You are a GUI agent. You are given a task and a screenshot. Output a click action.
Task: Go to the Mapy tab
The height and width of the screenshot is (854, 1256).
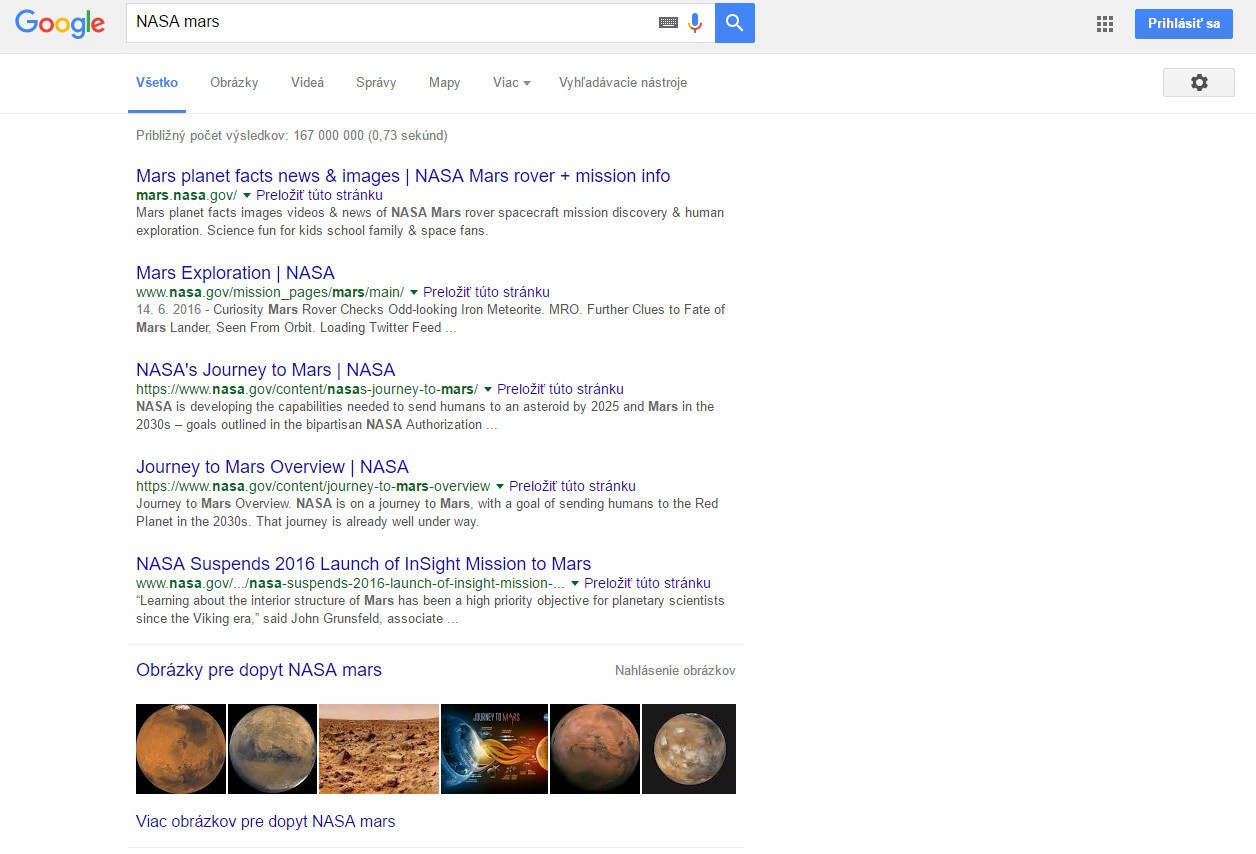click(x=444, y=83)
